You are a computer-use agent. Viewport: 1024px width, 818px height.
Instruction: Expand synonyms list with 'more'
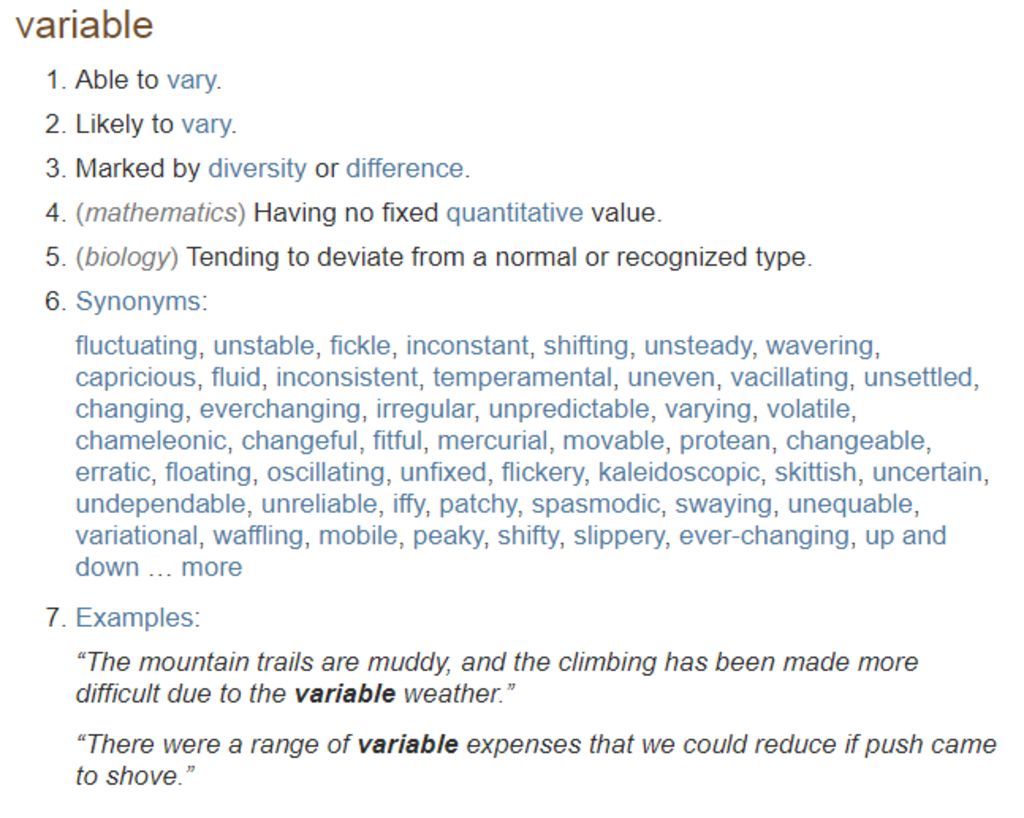click(212, 567)
